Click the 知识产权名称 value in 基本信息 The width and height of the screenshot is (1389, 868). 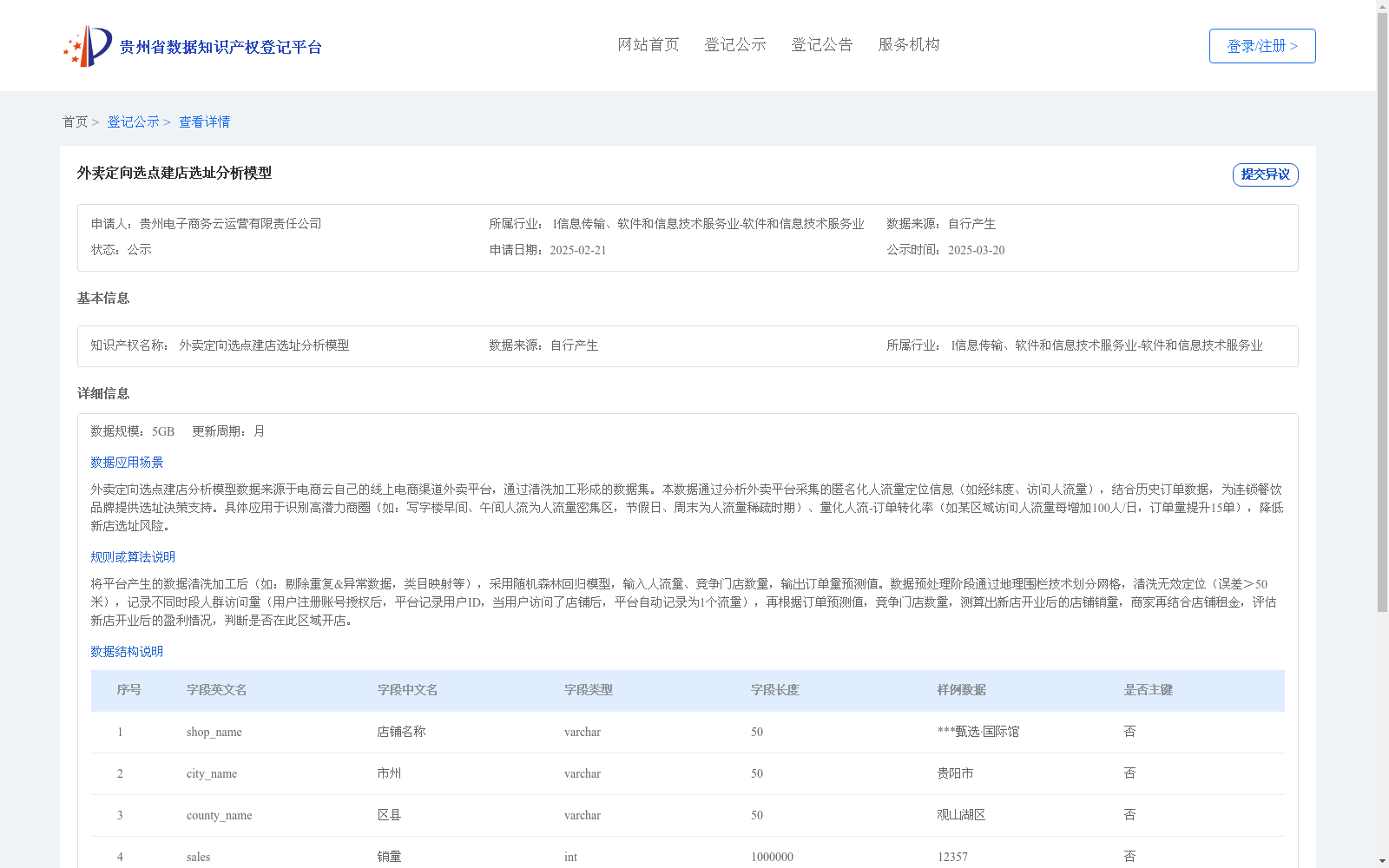coord(264,345)
